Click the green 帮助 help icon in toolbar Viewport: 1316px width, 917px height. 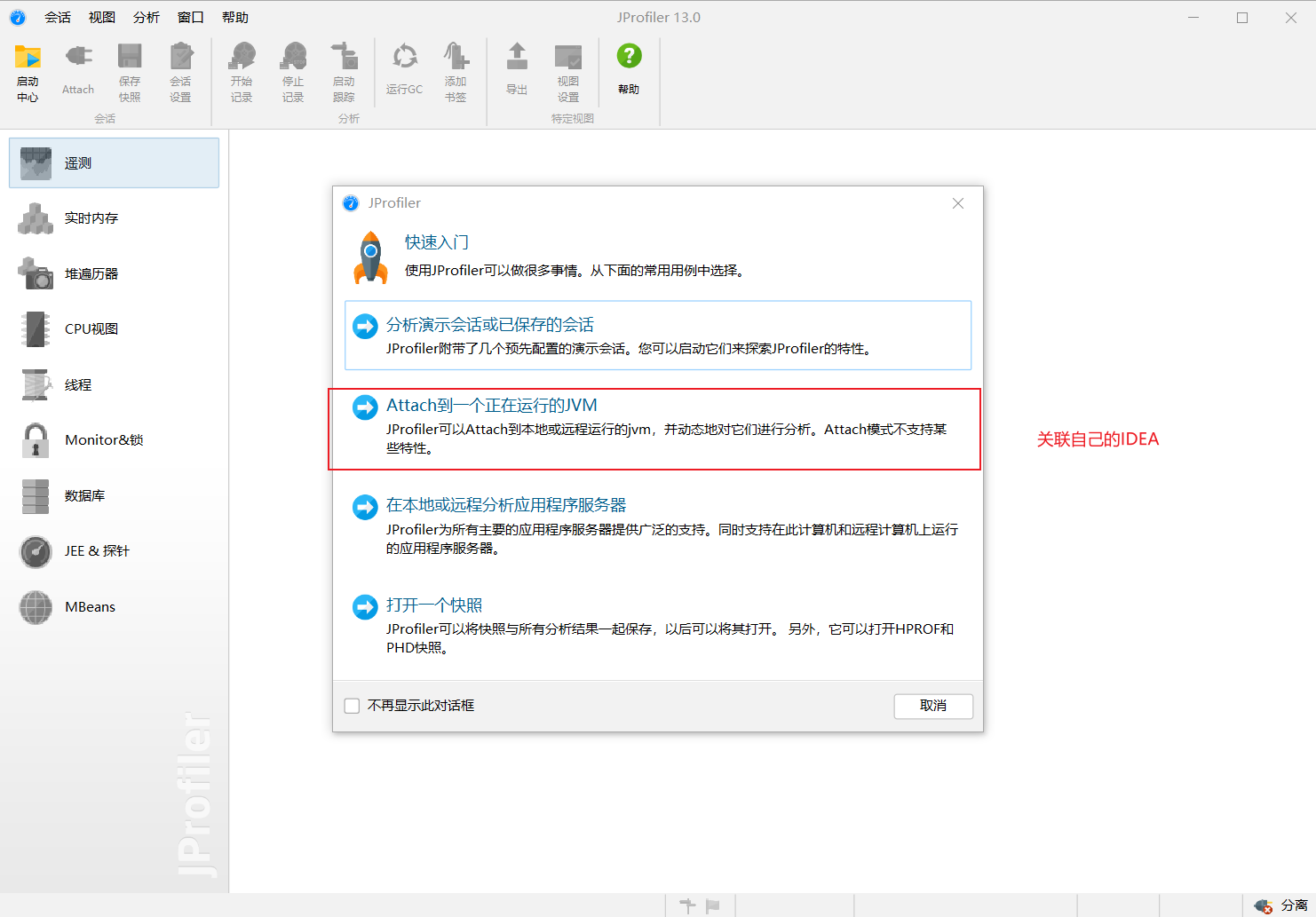[x=629, y=56]
